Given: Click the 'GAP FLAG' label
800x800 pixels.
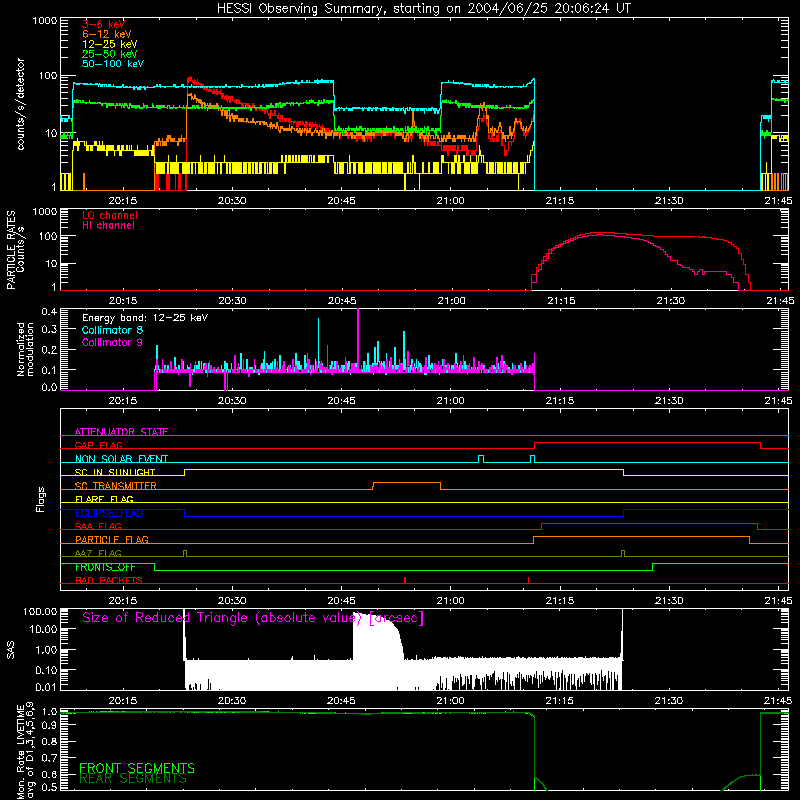Looking at the screenshot, I should (x=98, y=445).
